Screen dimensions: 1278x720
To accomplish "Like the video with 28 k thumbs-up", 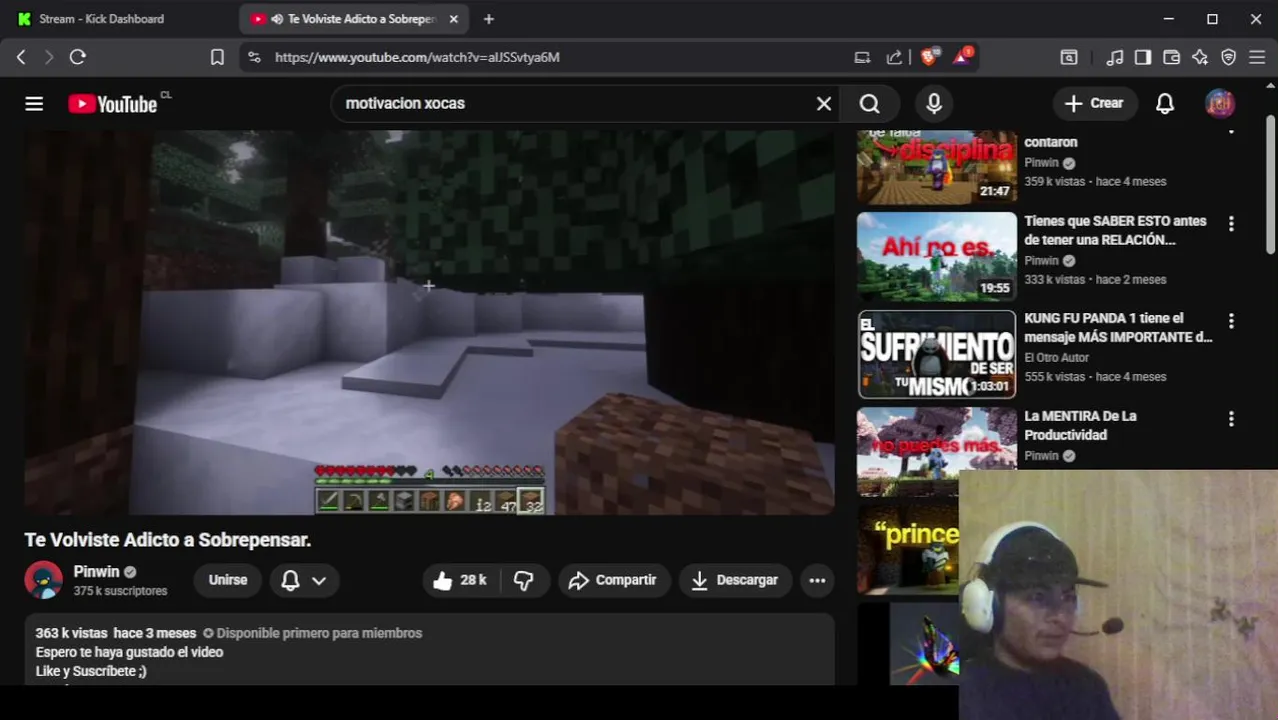I will pos(460,580).
